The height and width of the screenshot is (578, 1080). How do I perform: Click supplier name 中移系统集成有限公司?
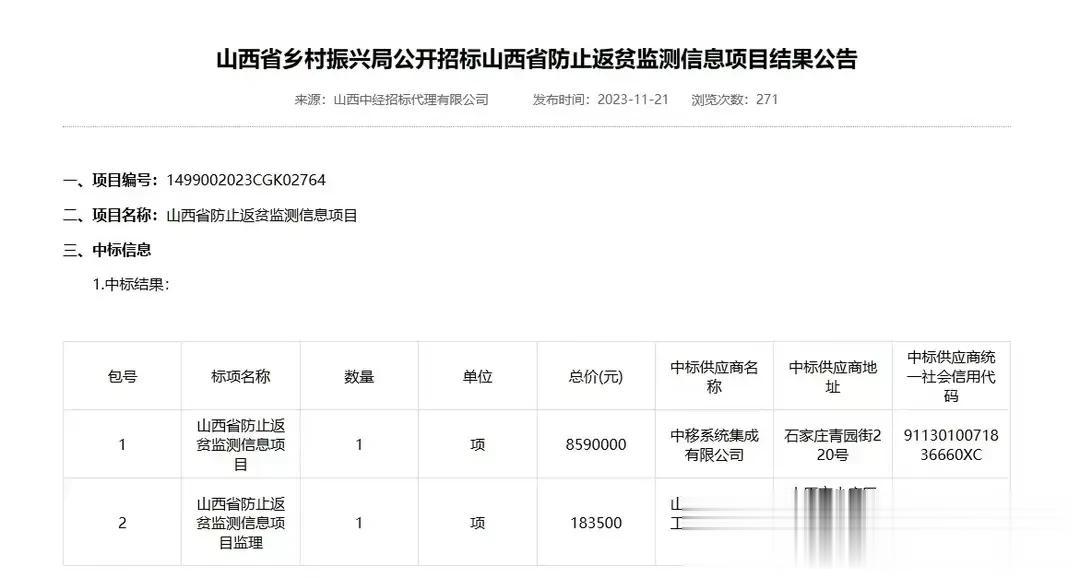[x=714, y=443]
